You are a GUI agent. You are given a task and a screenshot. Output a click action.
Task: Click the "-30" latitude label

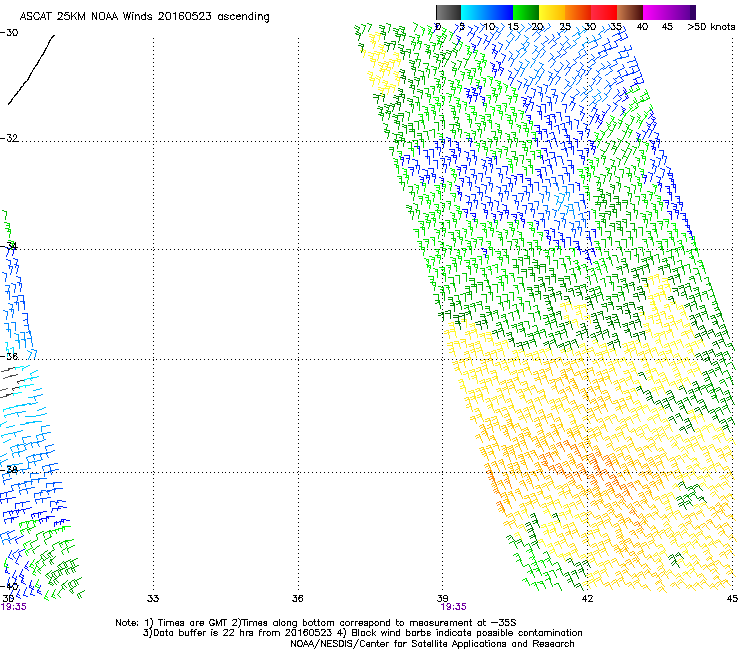(x=9, y=33)
